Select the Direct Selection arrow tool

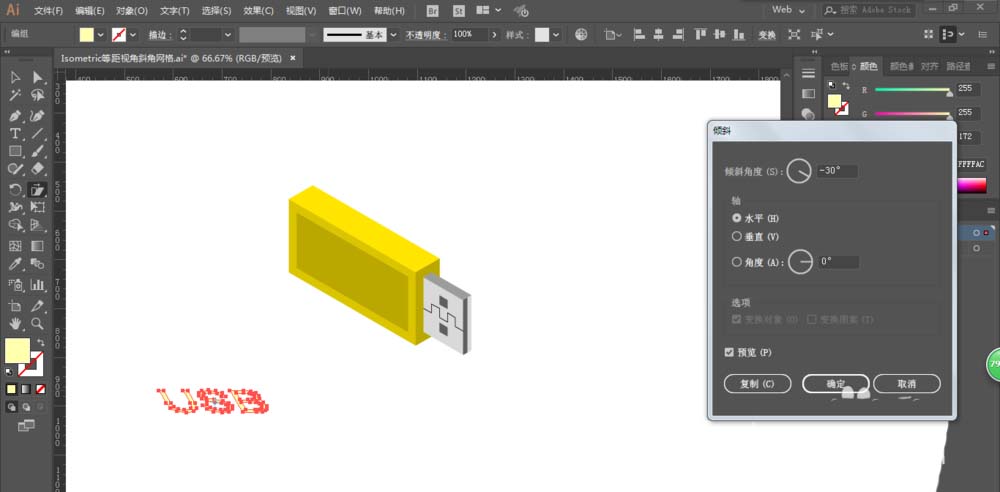37,77
